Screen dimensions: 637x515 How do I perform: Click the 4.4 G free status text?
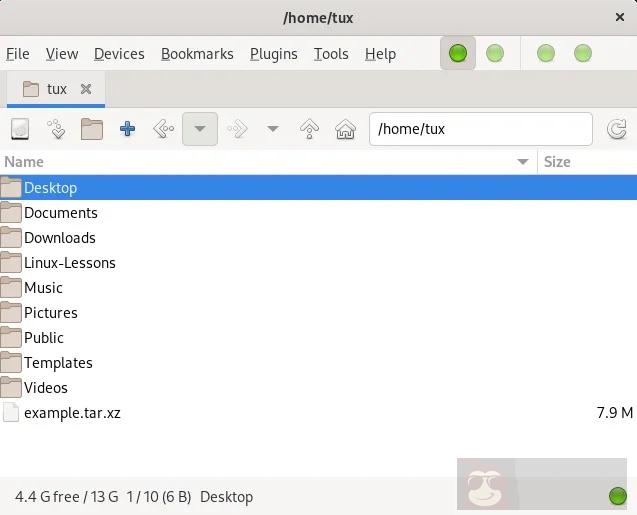[x=48, y=497]
